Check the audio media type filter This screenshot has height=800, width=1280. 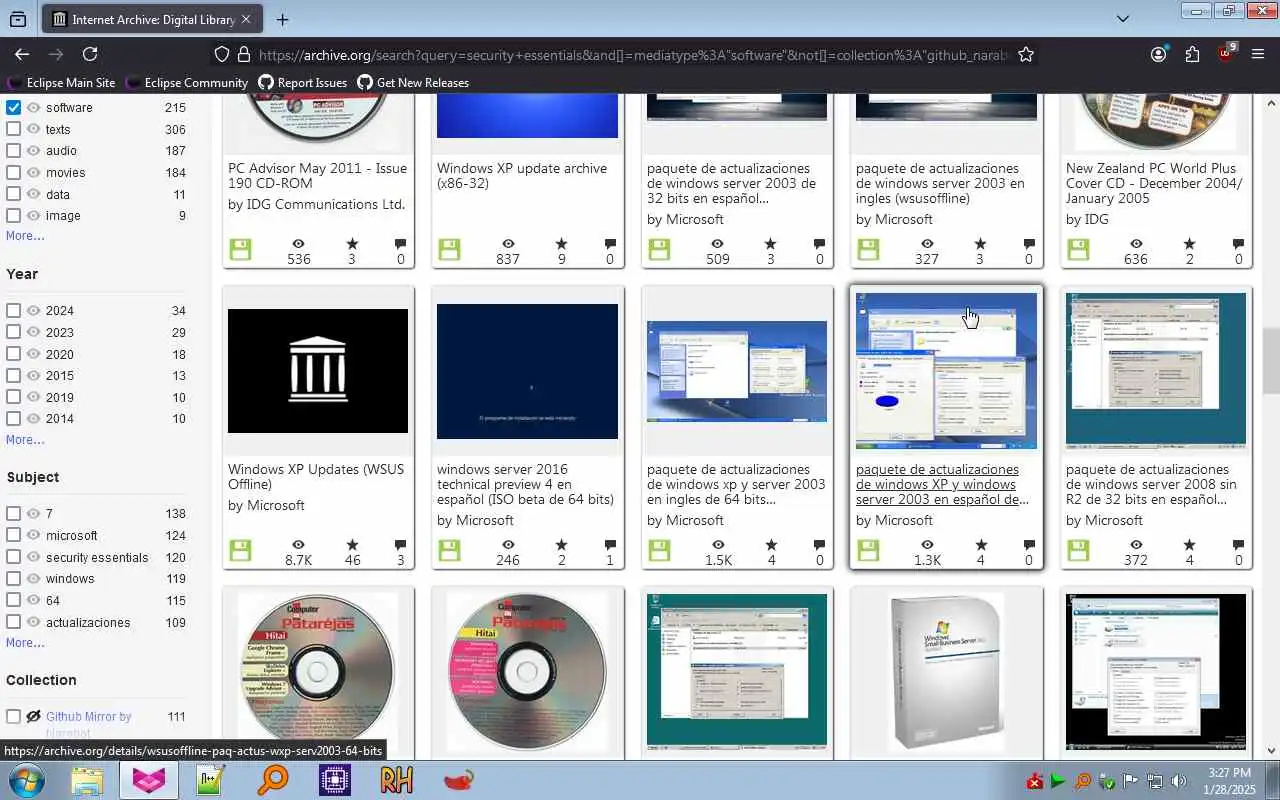13,150
